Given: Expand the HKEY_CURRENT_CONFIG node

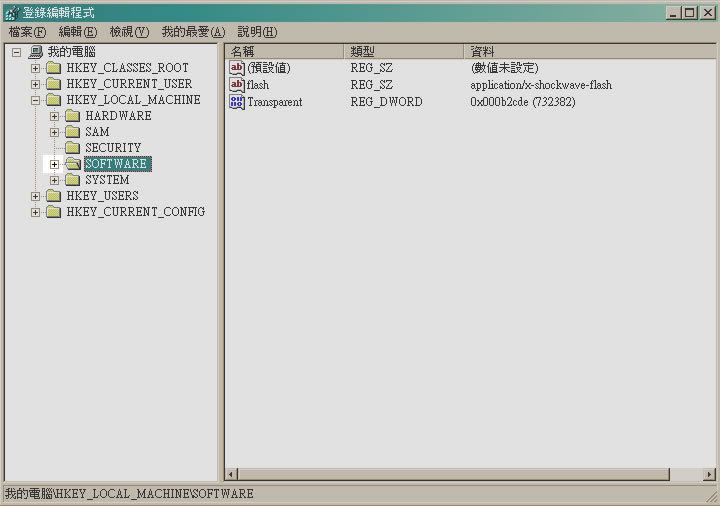Looking at the screenshot, I should [x=35, y=212].
